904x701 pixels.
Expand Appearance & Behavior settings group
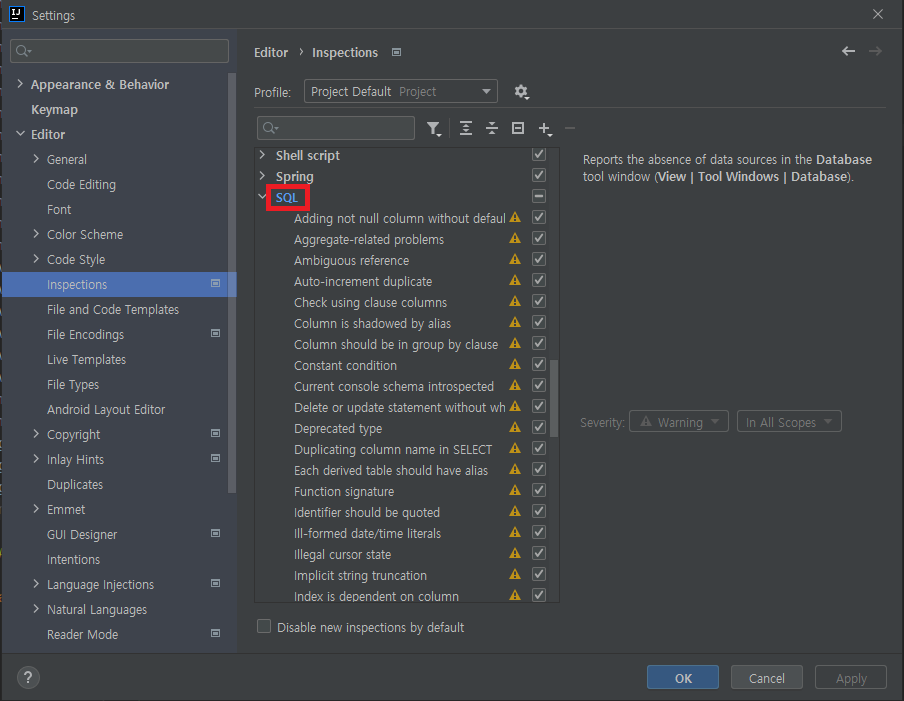[20, 84]
